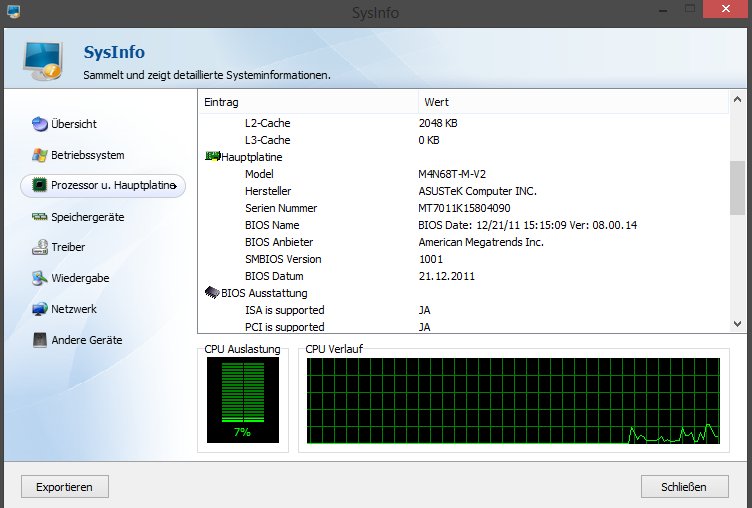The width and height of the screenshot is (752, 508).
Task: Click the Hauptplatine motherboard icon
Action: pos(212,156)
